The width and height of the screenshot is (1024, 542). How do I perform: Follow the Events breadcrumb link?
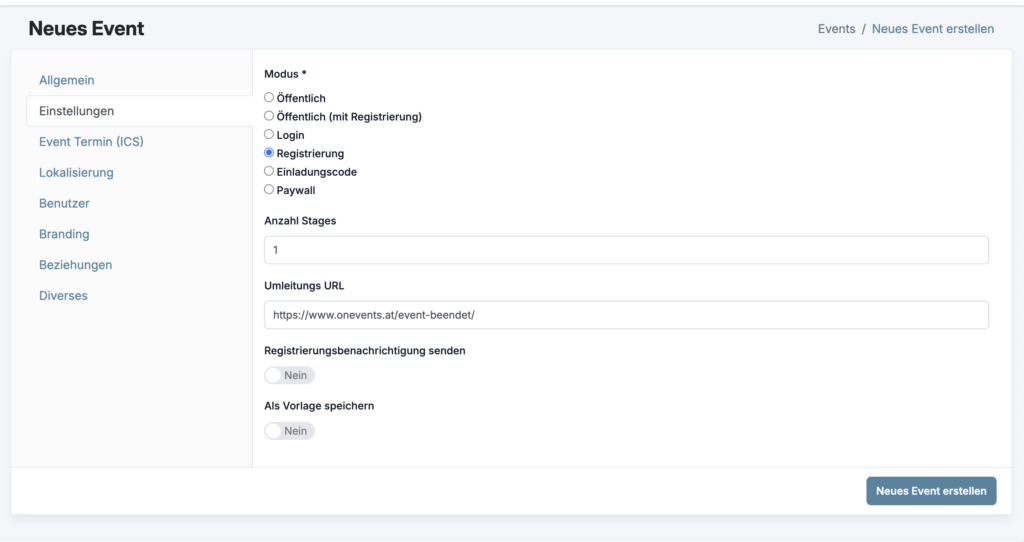(x=836, y=29)
